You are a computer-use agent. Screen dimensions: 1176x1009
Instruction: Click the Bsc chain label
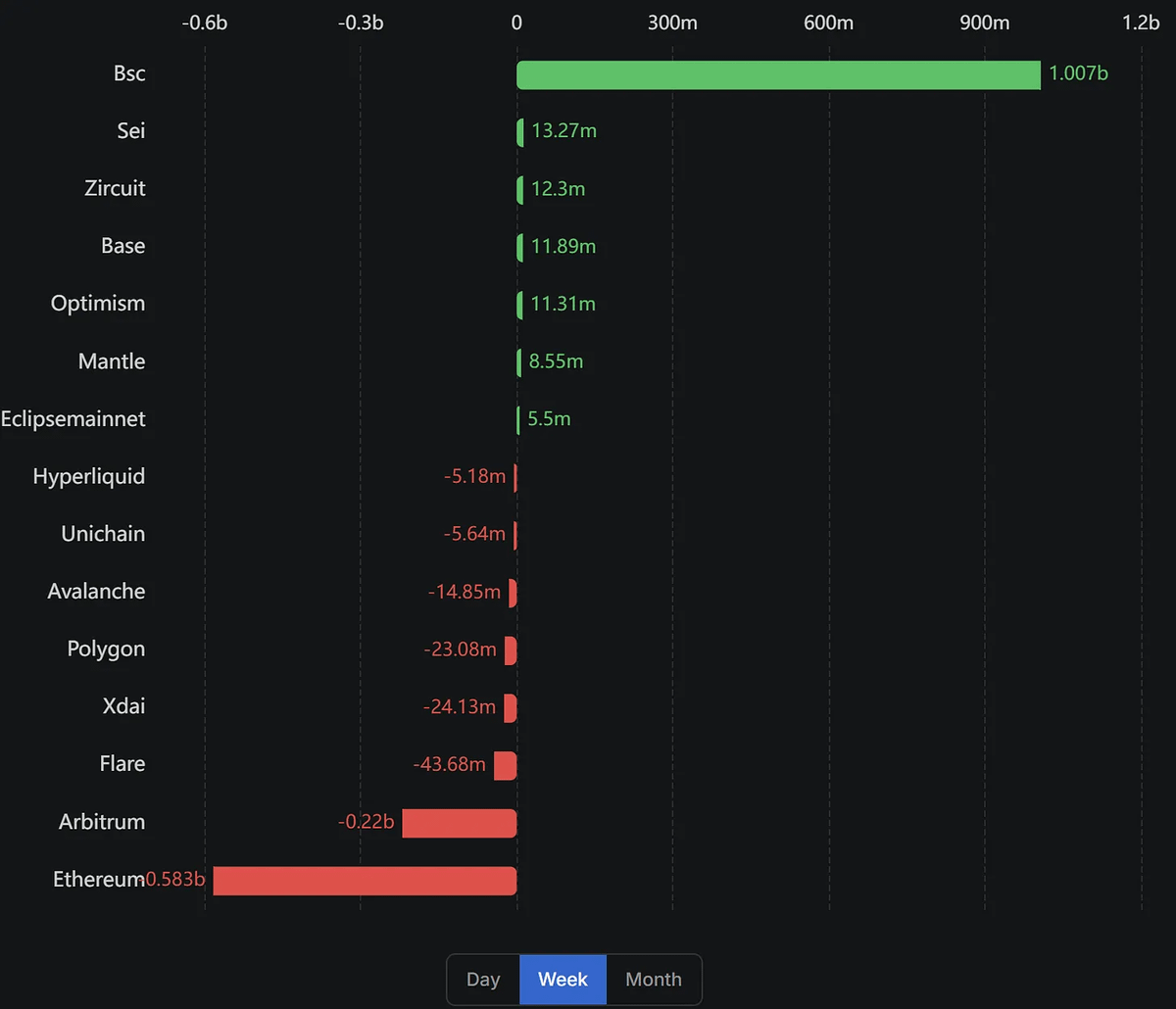click(129, 73)
